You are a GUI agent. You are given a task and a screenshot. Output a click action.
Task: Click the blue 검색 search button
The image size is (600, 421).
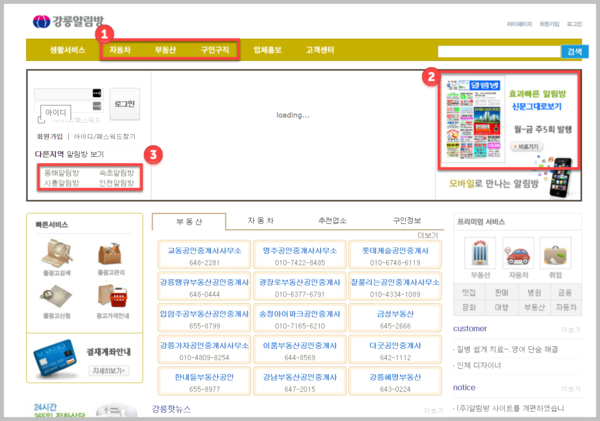click(575, 52)
